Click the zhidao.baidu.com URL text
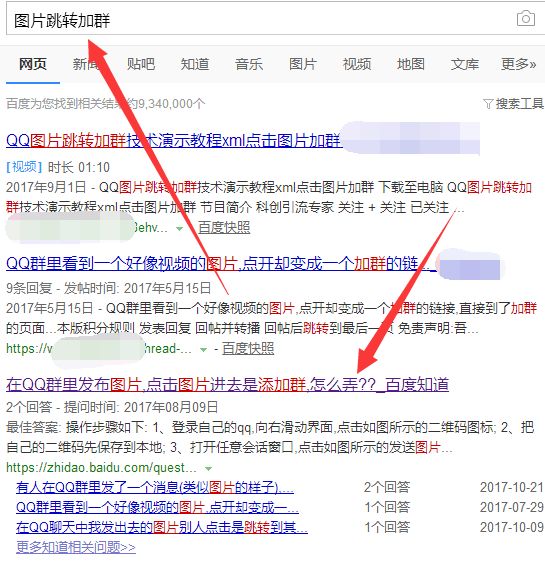The image size is (545, 562). pos(101,468)
